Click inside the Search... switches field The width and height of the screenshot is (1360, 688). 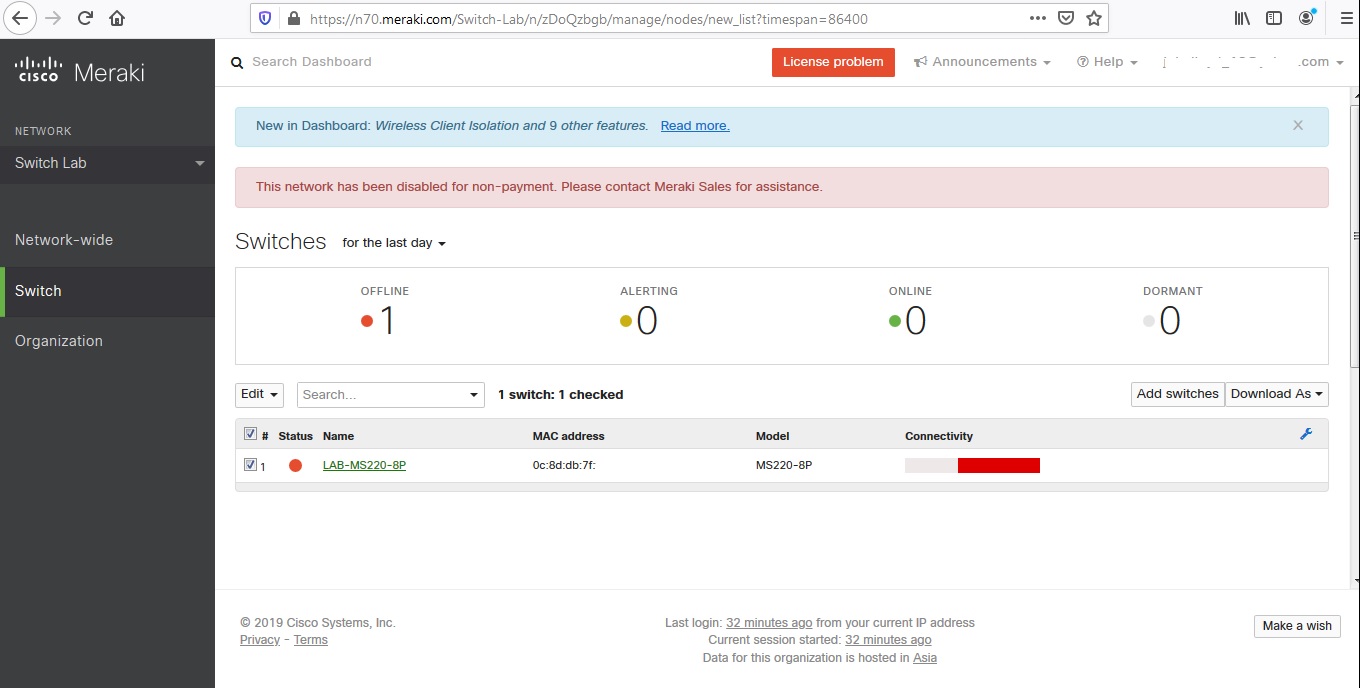click(x=380, y=394)
